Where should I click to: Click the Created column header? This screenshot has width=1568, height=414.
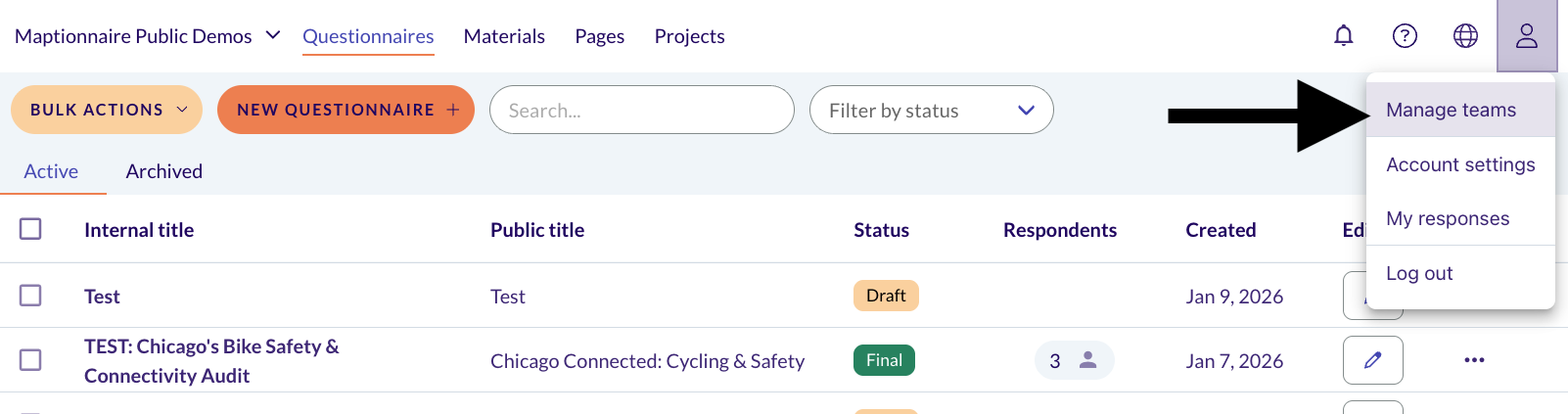[1221, 230]
